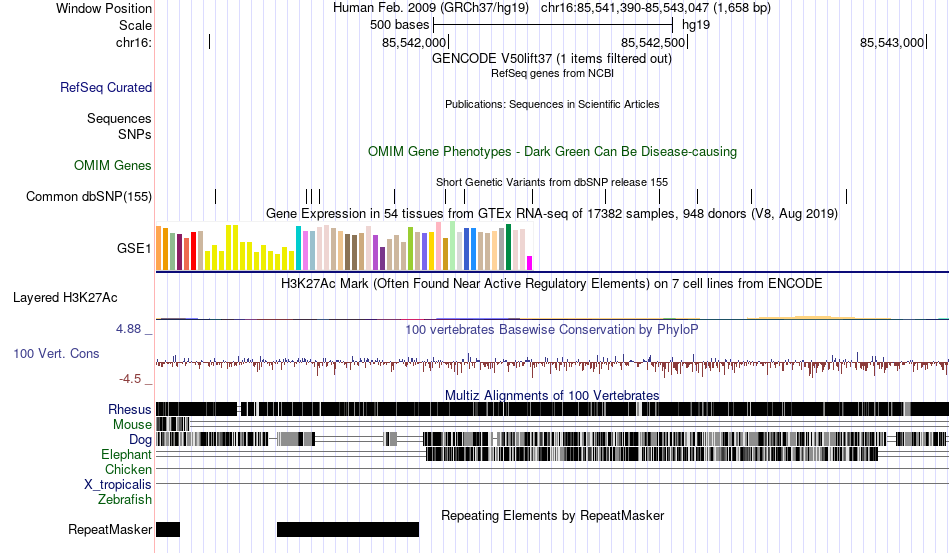Click 100 vertebrates Basewise Conservation by PhyloP title
Screen dimensions: 950x553
tap(552, 329)
